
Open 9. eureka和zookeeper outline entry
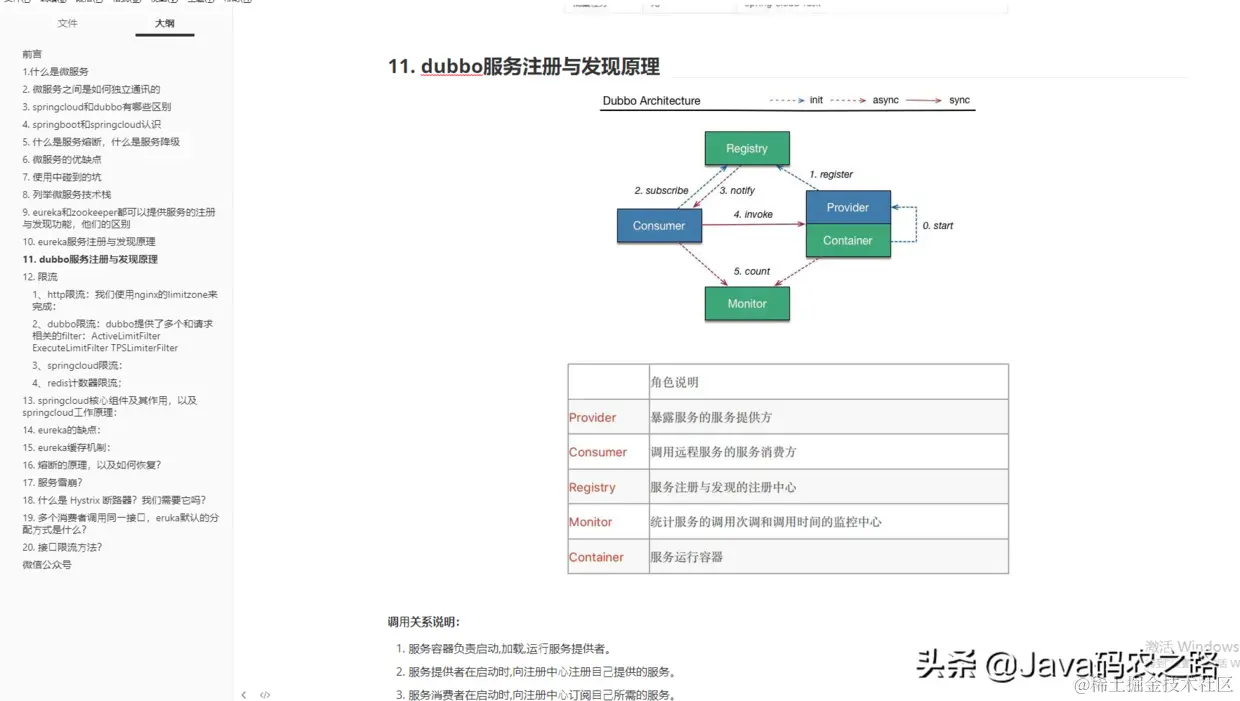point(119,218)
